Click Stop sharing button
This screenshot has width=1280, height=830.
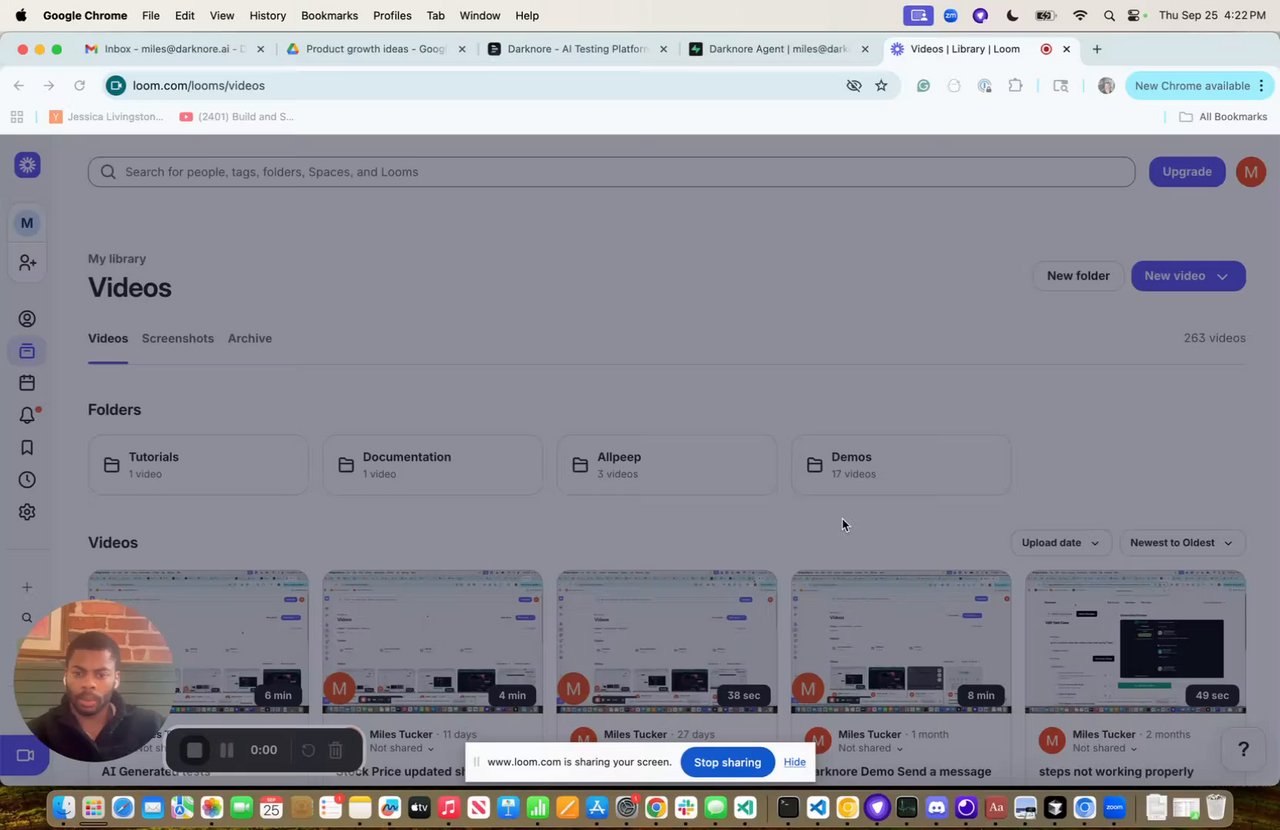728,762
